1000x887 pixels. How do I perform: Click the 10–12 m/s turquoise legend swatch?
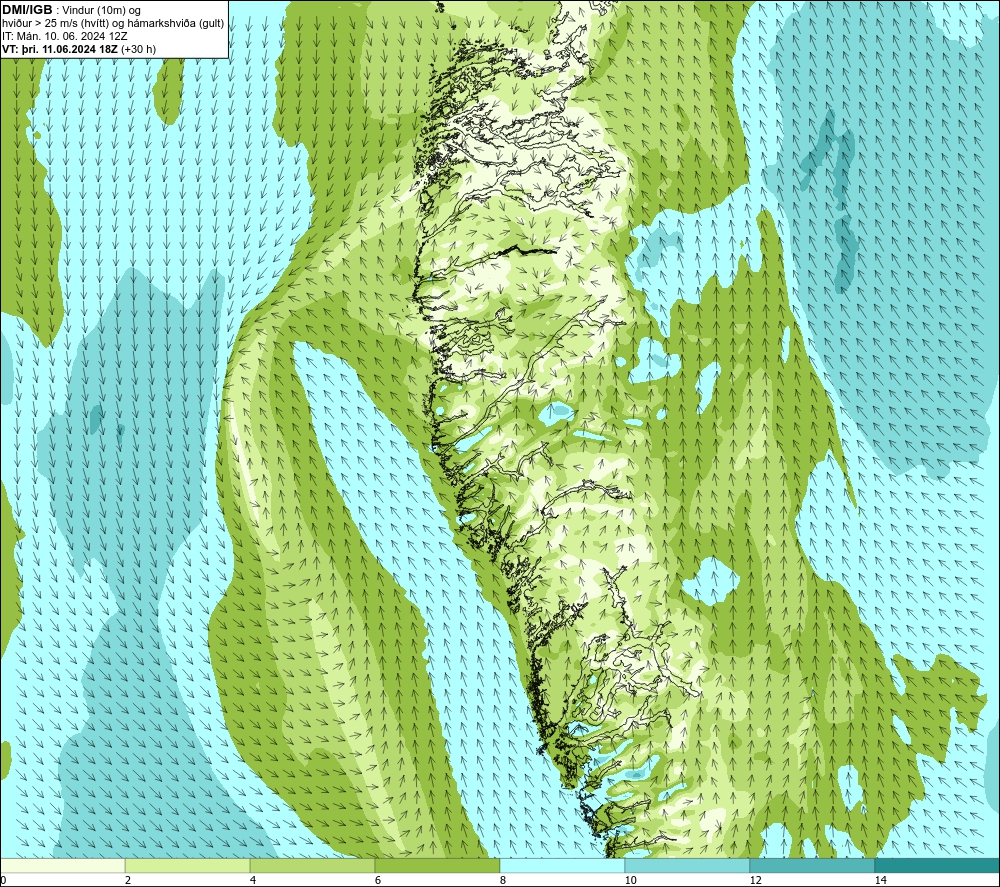[x=687, y=865]
